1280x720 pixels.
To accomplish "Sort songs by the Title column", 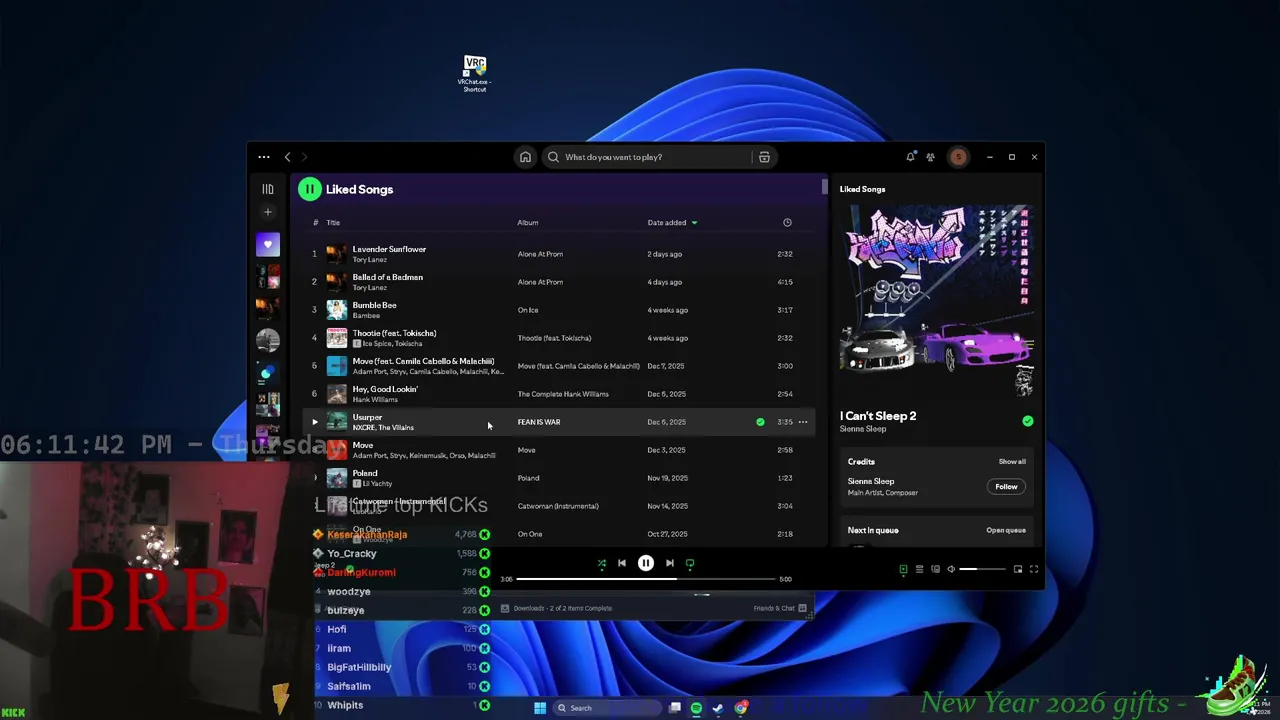I will pyautogui.click(x=333, y=223).
